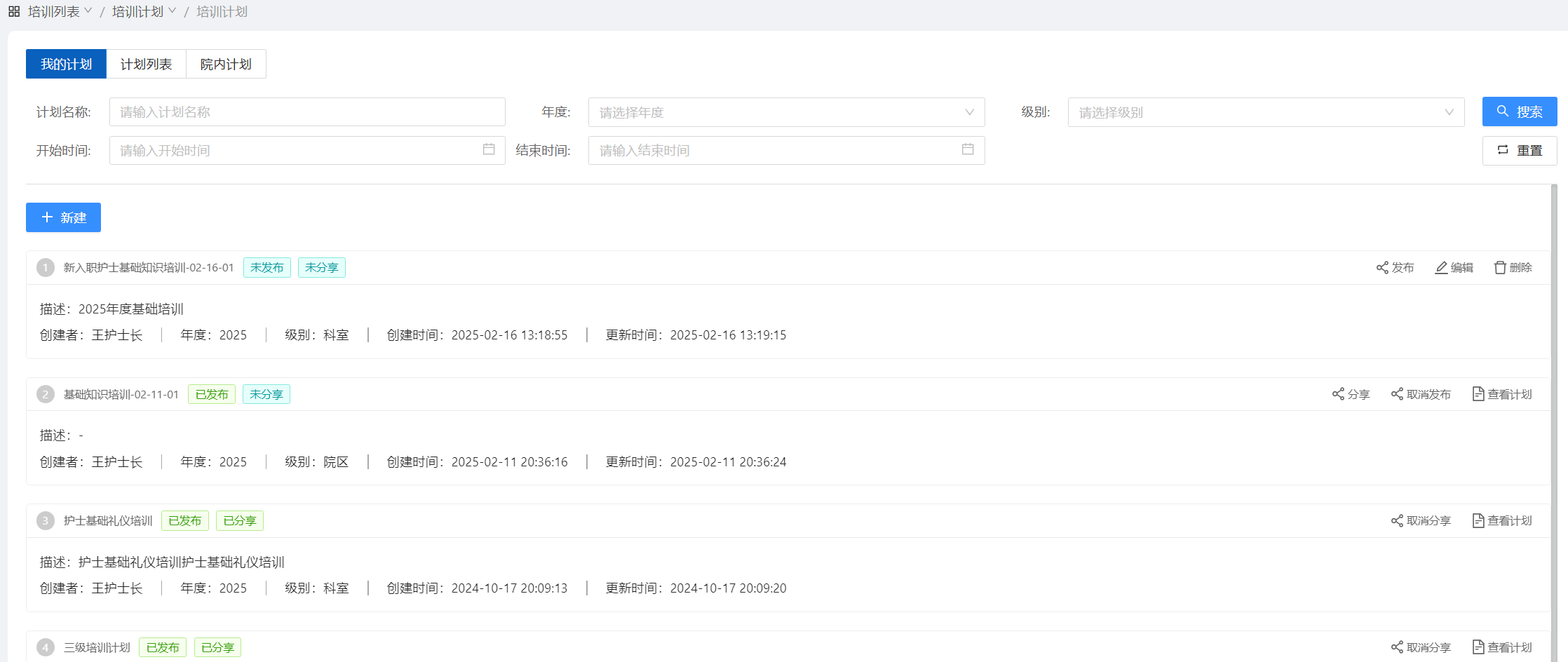This screenshot has height=662, width=1568.
Task: Open calendar icon in end time field
Action: [x=968, y=149]
